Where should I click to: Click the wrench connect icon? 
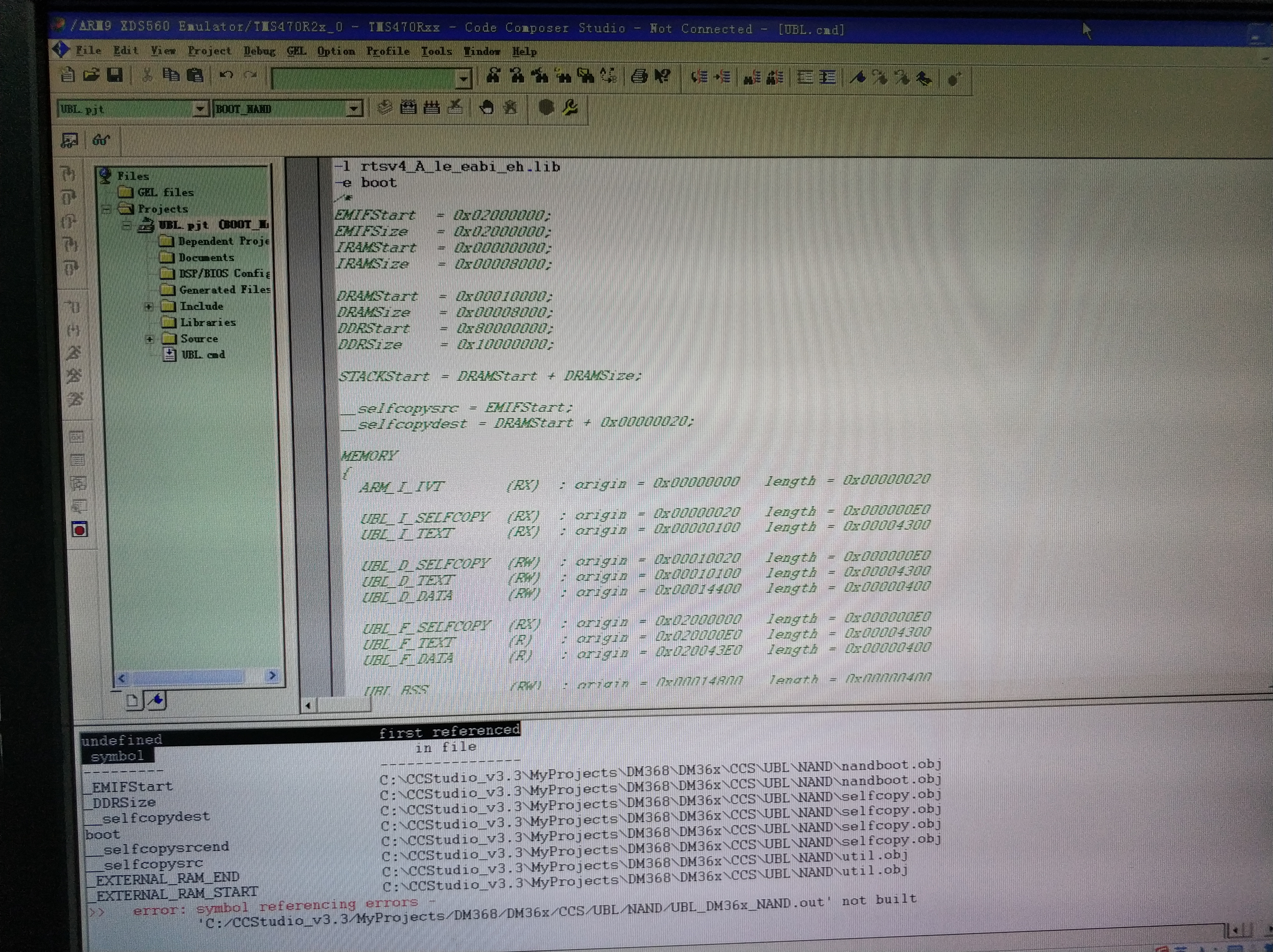coord(570,108)
